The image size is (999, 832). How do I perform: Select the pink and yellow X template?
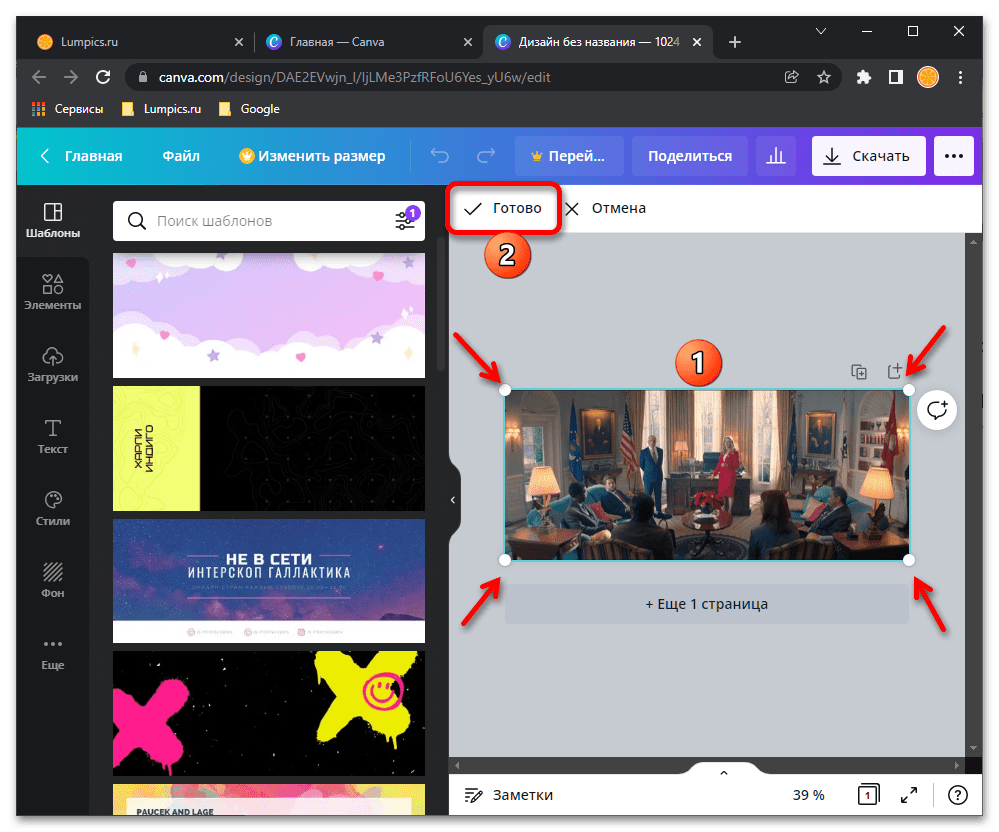pyautogui.click(x=268, y=713)
